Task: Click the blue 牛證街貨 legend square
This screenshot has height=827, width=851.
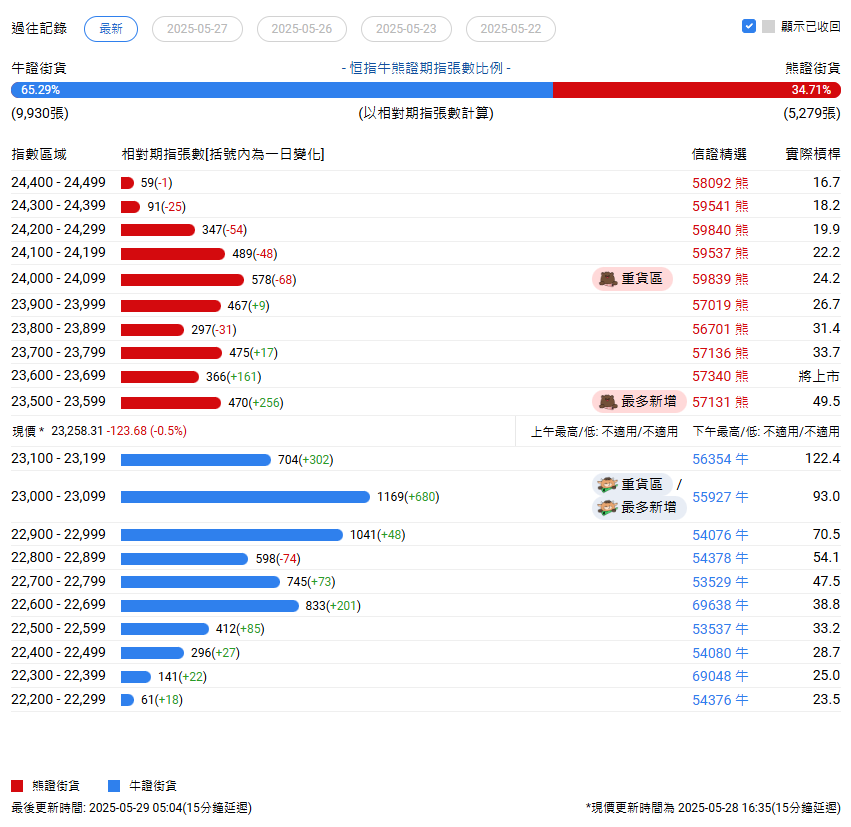Action: click(114, 786)
